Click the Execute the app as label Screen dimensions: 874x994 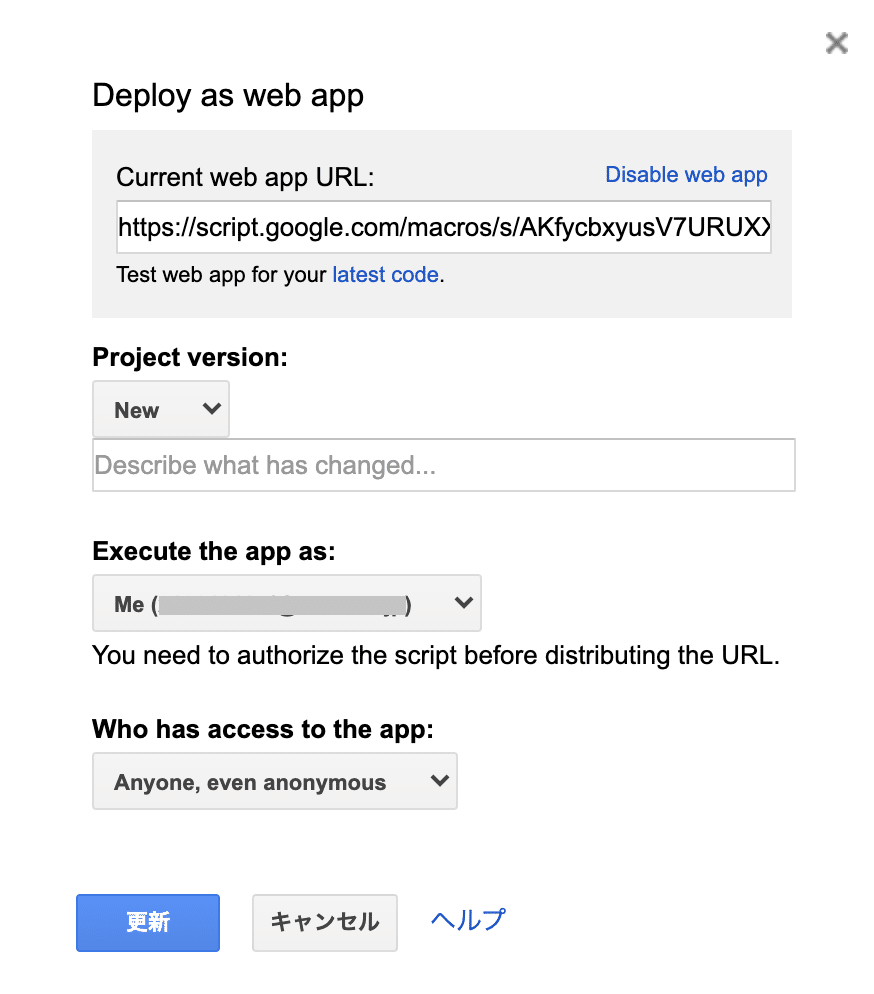click(x=213, y=552)
